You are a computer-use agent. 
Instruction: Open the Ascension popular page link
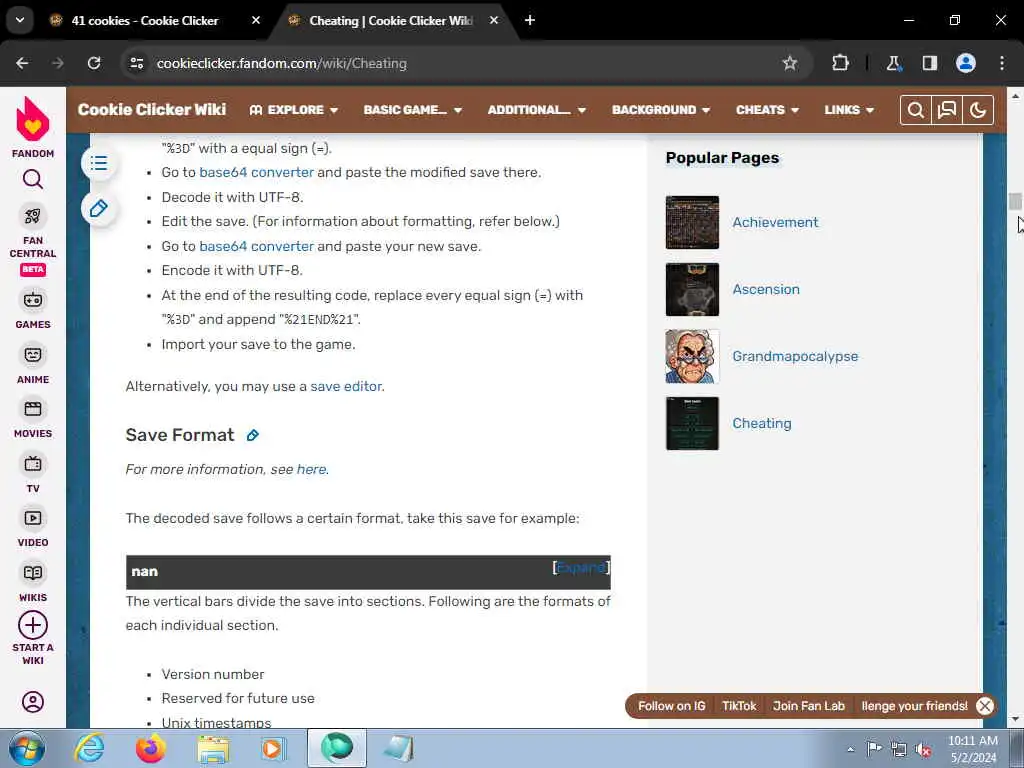pos(766,289)
